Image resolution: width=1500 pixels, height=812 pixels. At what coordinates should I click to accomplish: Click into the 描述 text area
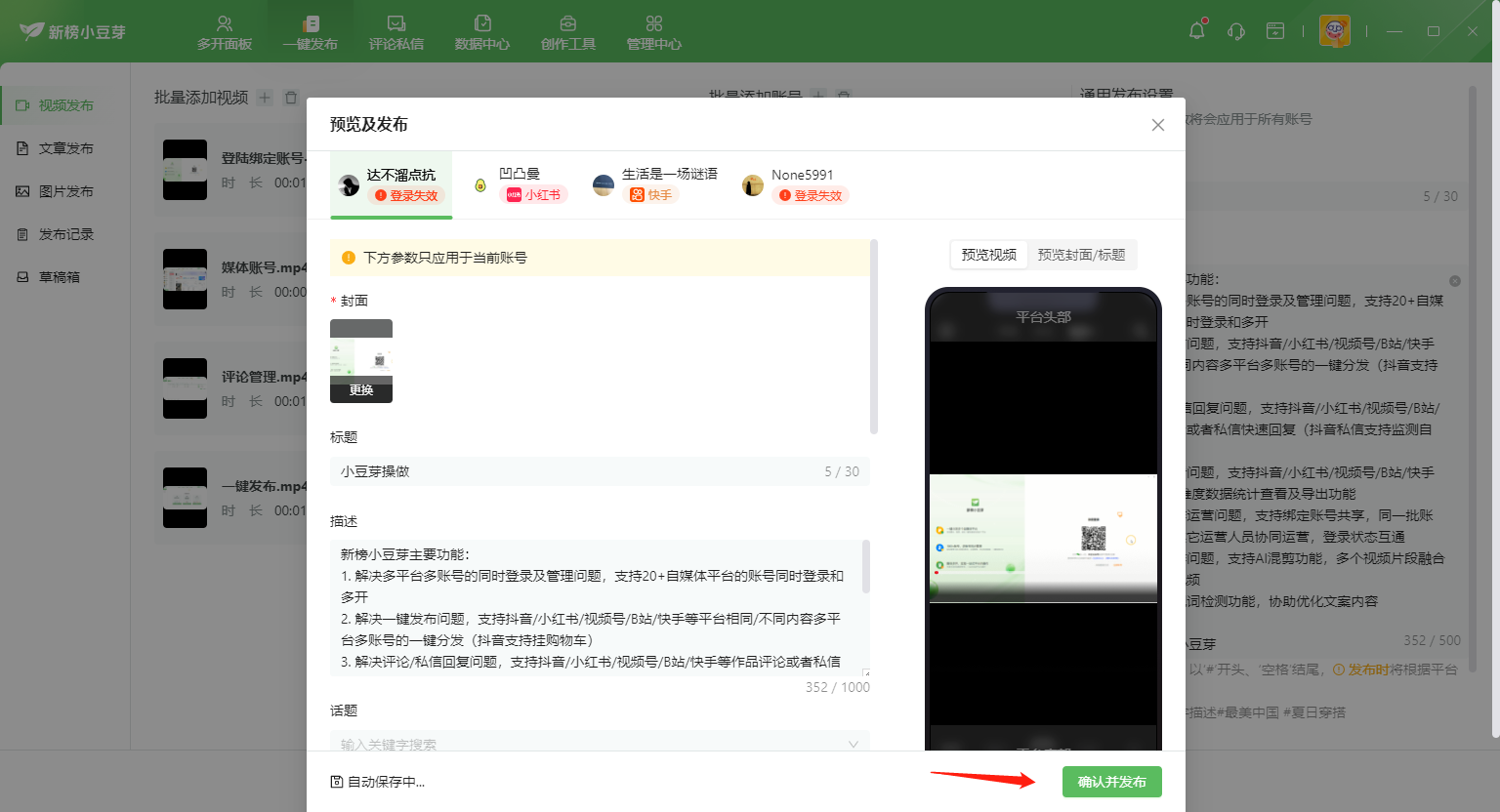click(600, 608)
